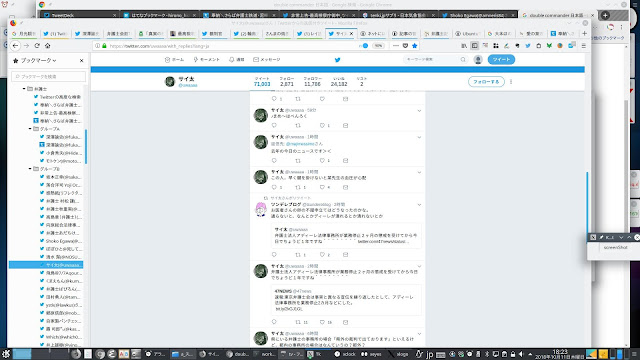The image size is (640, 360).
Task: Open メッセージ in Twitter navigation
Action: pos(267,60)
